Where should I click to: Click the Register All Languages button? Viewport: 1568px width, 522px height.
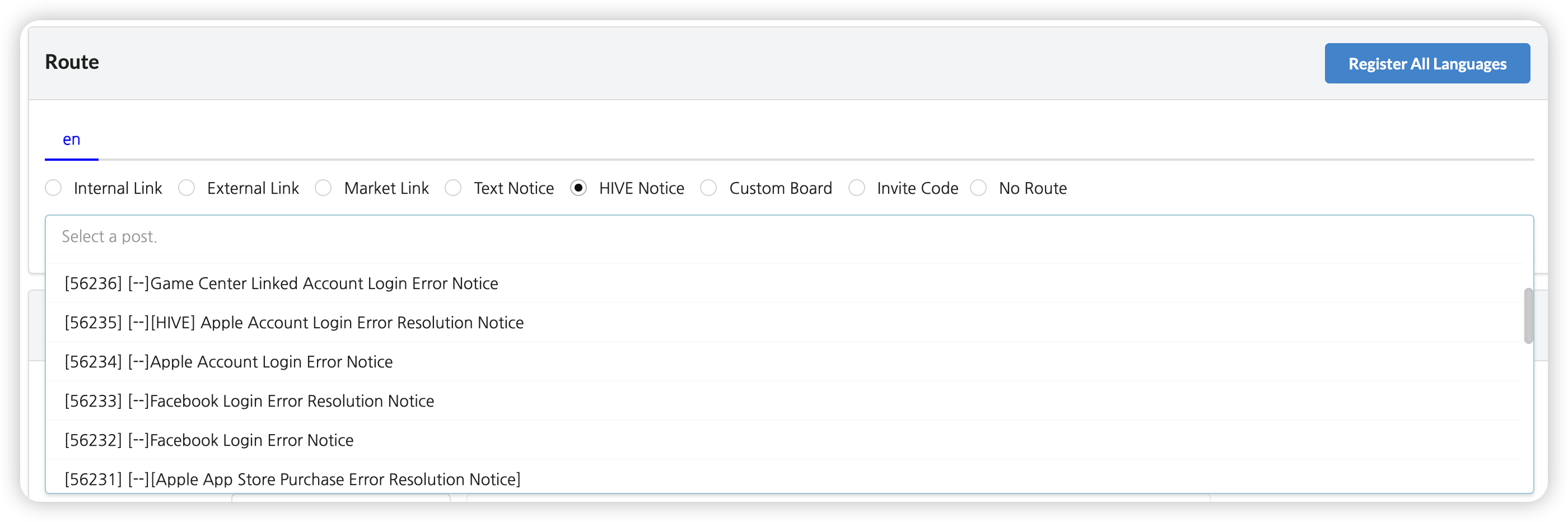point(1427,63)
